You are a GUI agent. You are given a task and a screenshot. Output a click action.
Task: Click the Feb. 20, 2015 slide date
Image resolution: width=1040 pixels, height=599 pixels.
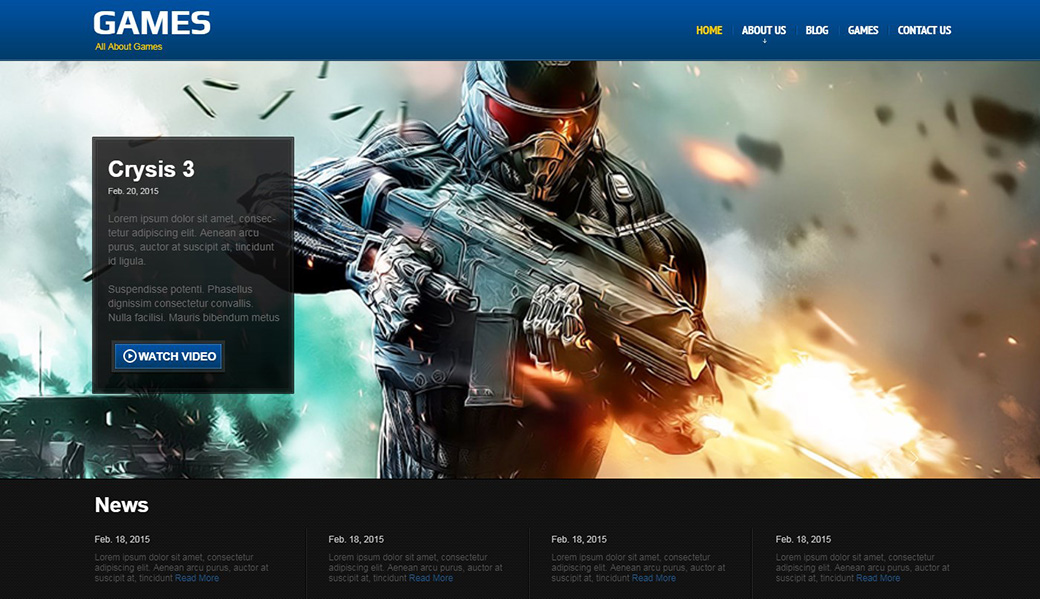click(x=133, y=191)
